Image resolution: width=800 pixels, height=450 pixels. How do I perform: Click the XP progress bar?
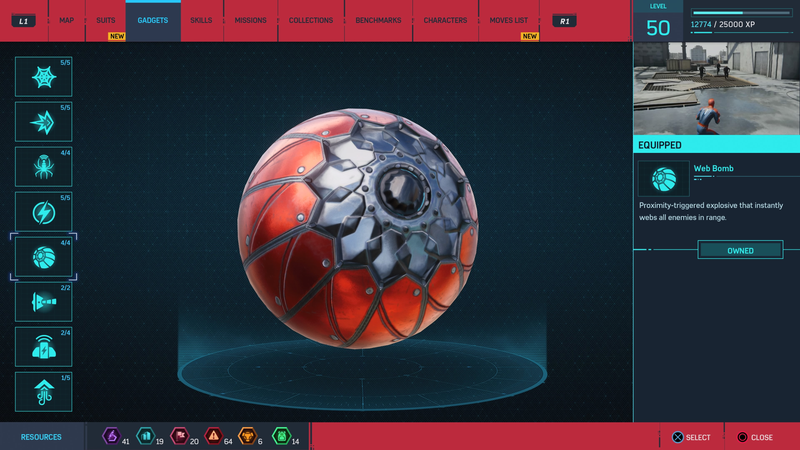pos(741,12)
